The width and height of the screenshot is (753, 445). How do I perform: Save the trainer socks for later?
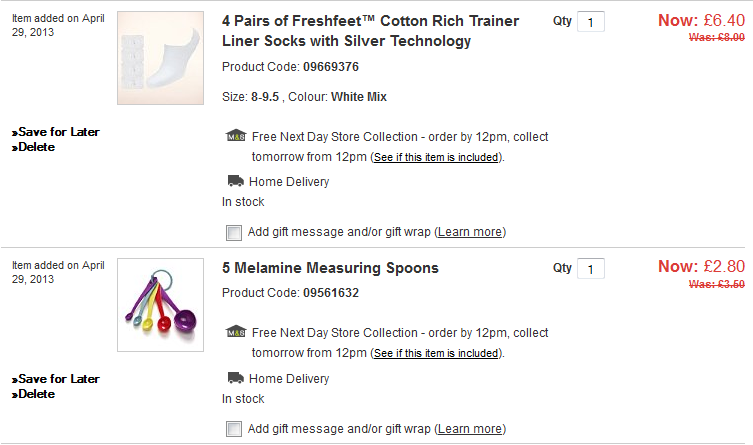click(x=58, y=132)
